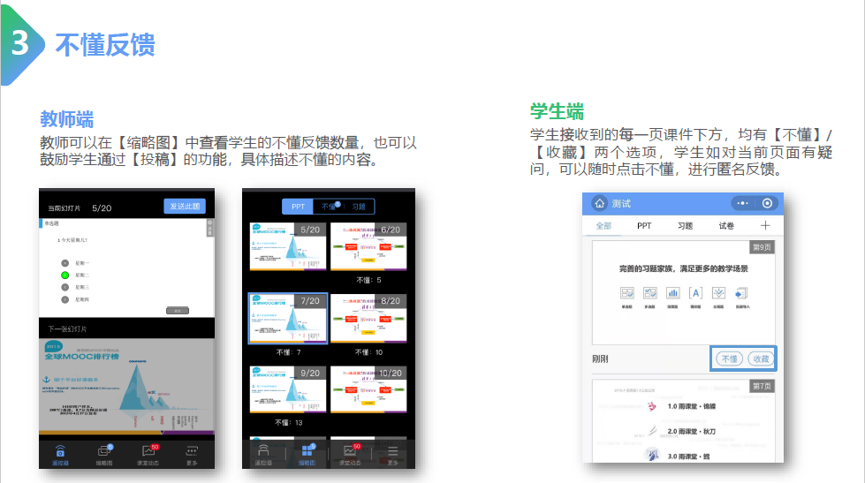This screenshot has width=865, height=483.
Task: Tap the 多选题 icon on page 9 slide
Action: (x=650, y=293)
